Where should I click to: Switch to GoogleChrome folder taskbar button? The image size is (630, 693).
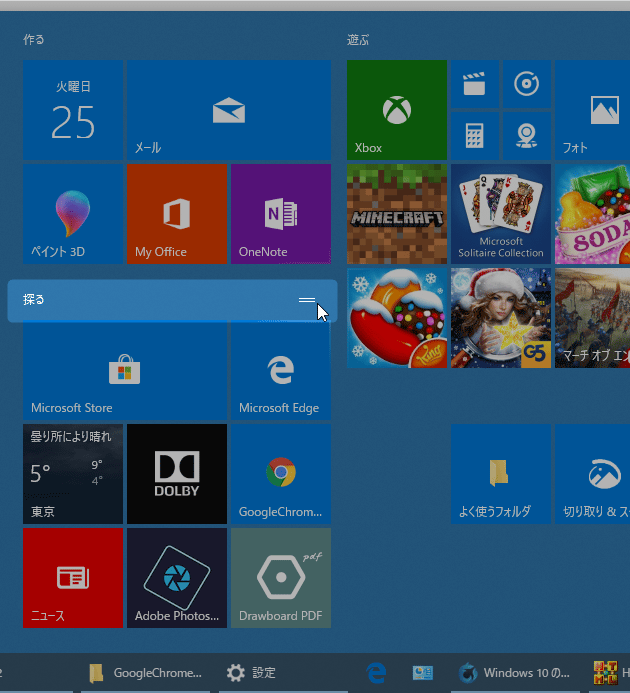145,673
